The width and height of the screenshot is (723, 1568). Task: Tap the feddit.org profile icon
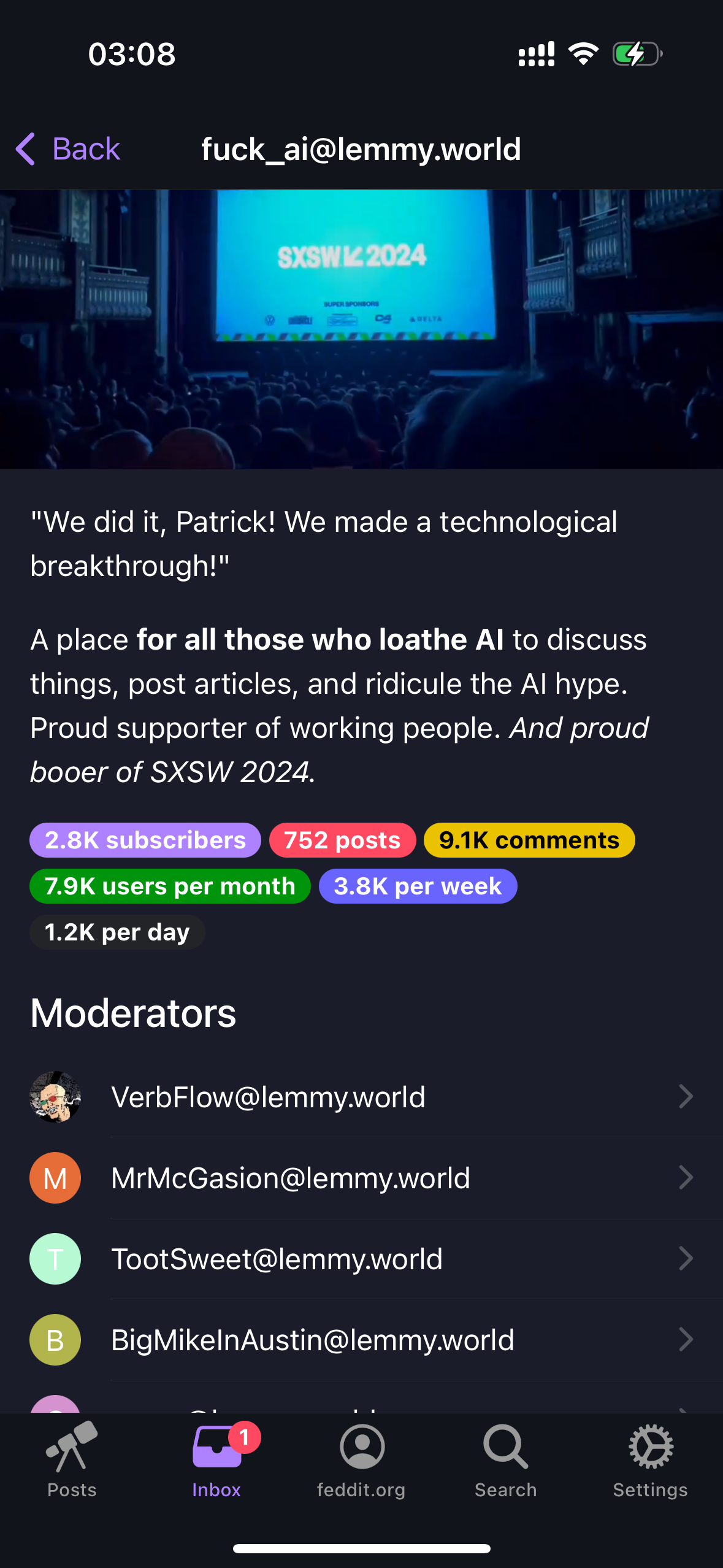pyautogui.click(x=362, y=1447)
